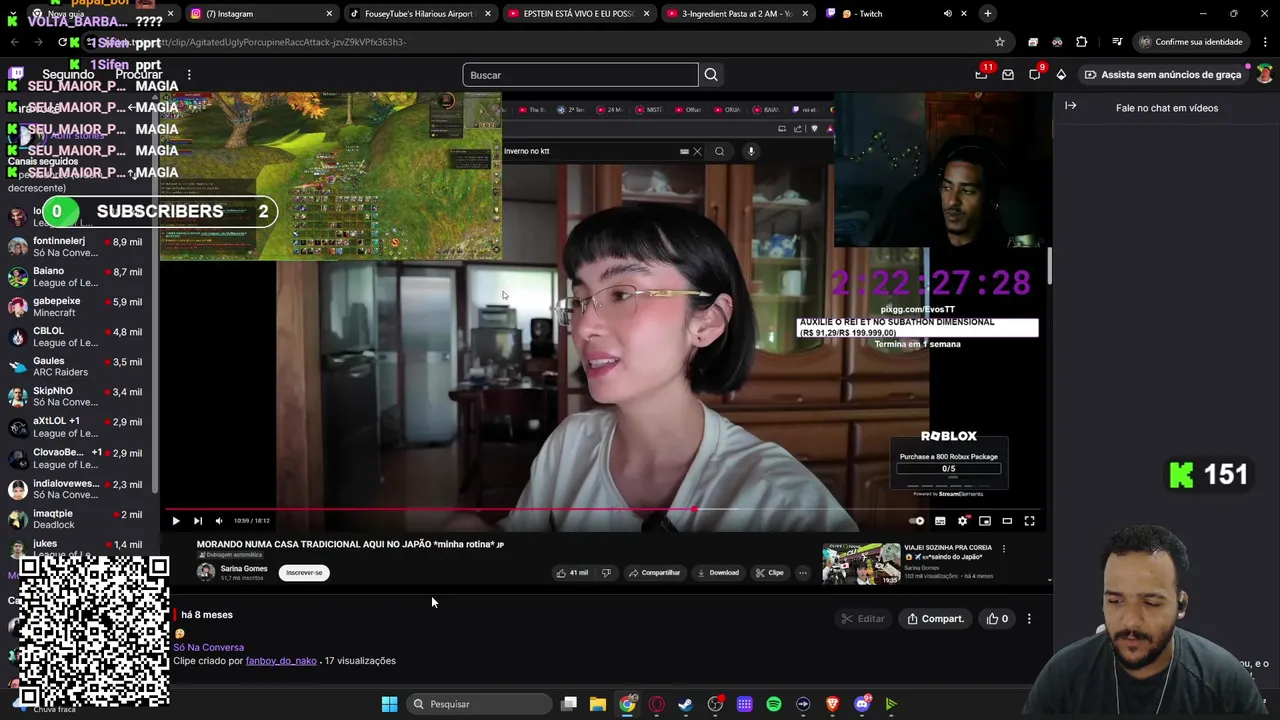This screenshot has width=1280, height=720.
Task: Like the YouTube video with 41 mil
Action: (x=573, y=573)
